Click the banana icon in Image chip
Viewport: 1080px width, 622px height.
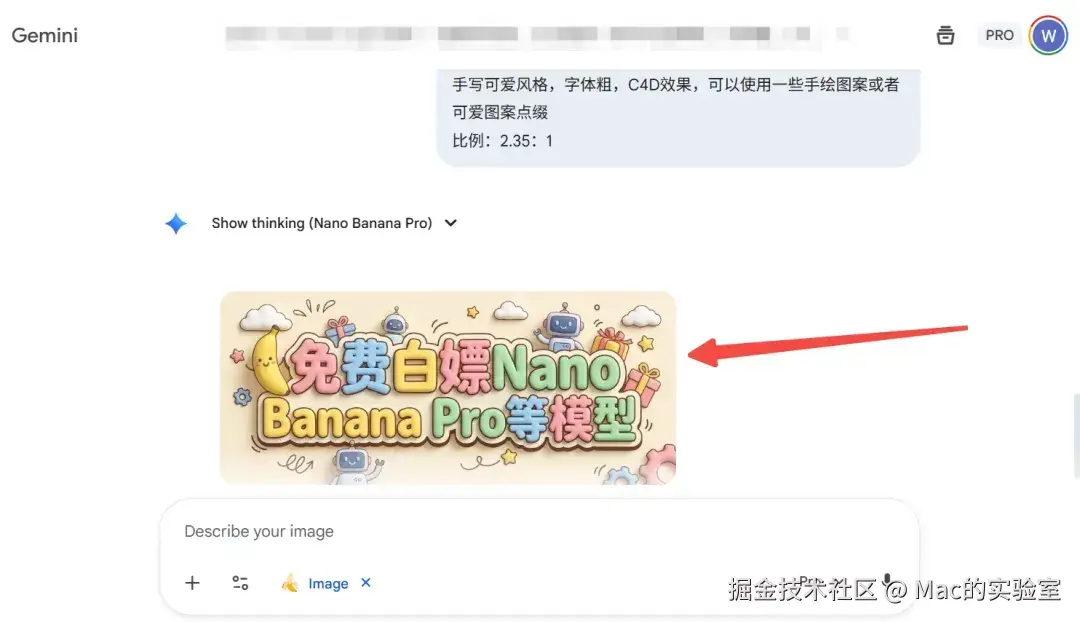[x=290, y=583]
